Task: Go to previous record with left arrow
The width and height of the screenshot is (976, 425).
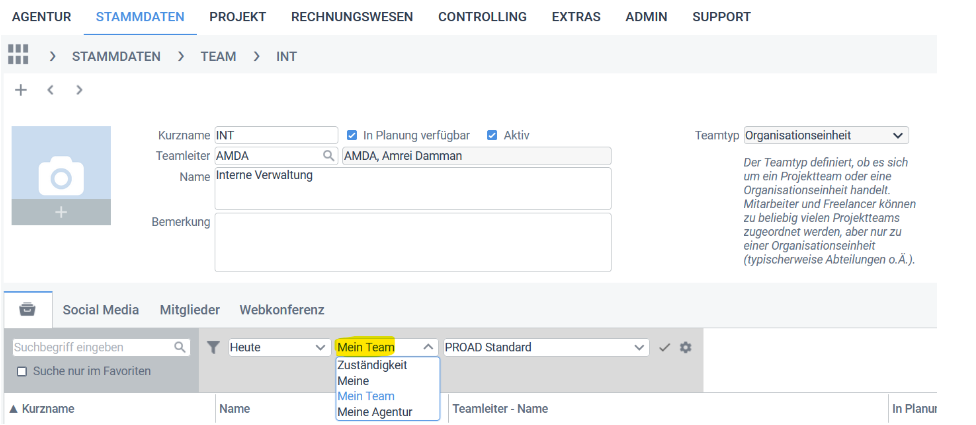Action: coord(50,90)
